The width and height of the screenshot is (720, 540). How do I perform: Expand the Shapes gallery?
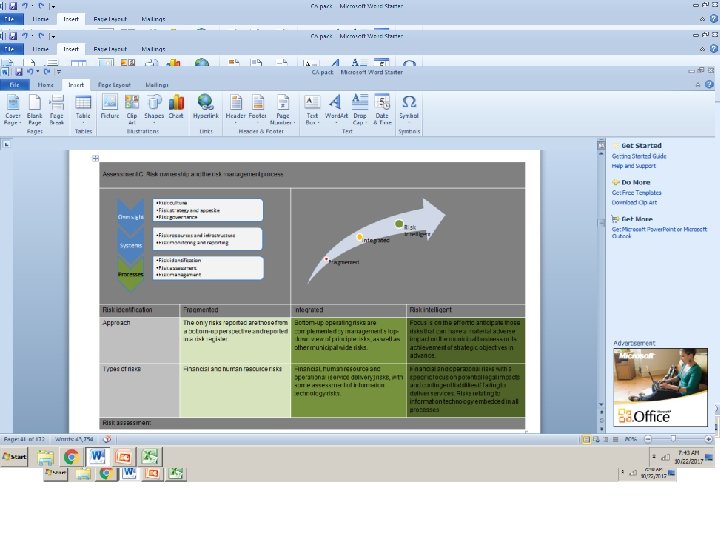pyautogui.click(x=154, y=109)
